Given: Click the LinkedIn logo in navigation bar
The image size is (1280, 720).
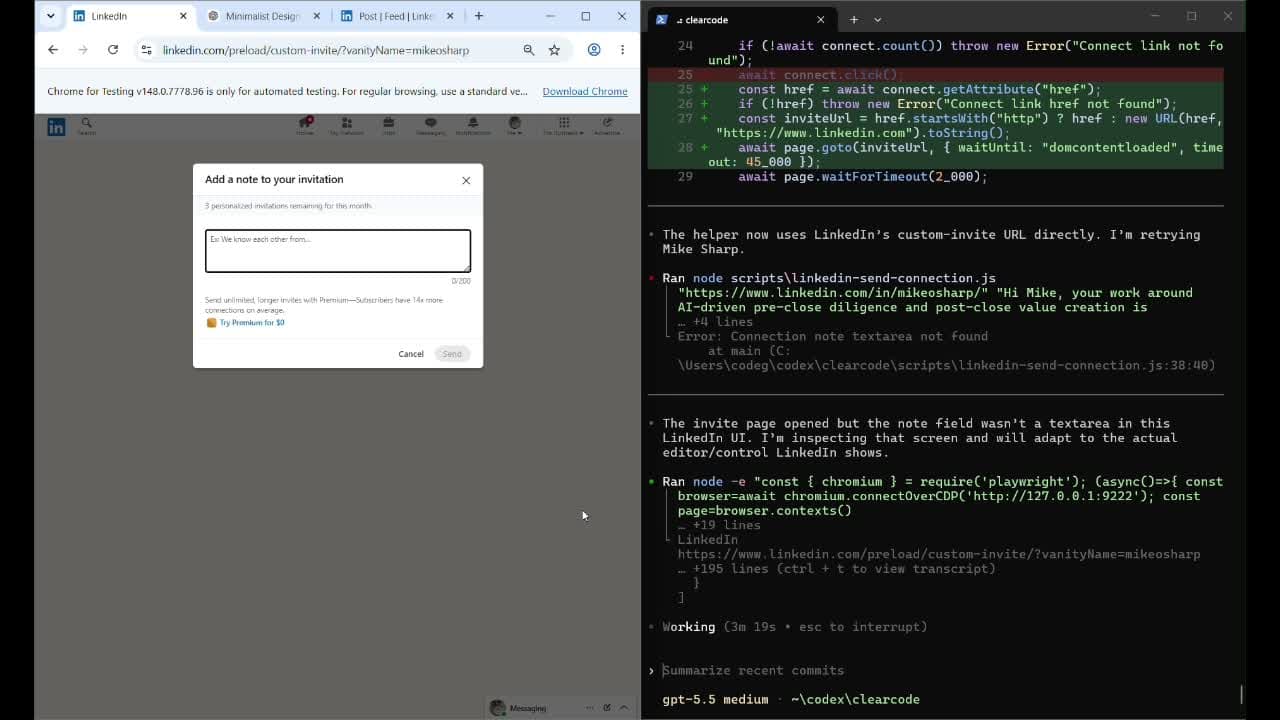Looking at the screenshot, I should (56, 126).
